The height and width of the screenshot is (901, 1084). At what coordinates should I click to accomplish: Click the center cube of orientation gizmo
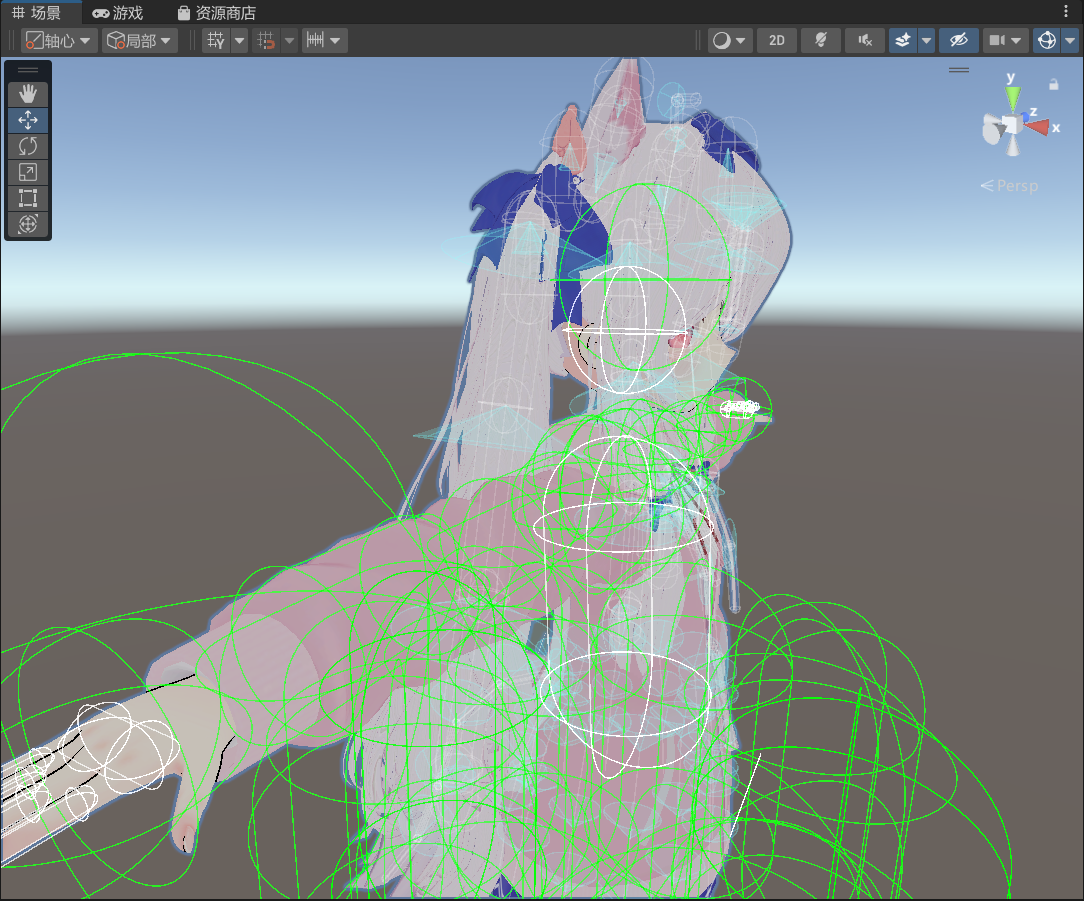pyautogui.click(x=1013, y=125)
